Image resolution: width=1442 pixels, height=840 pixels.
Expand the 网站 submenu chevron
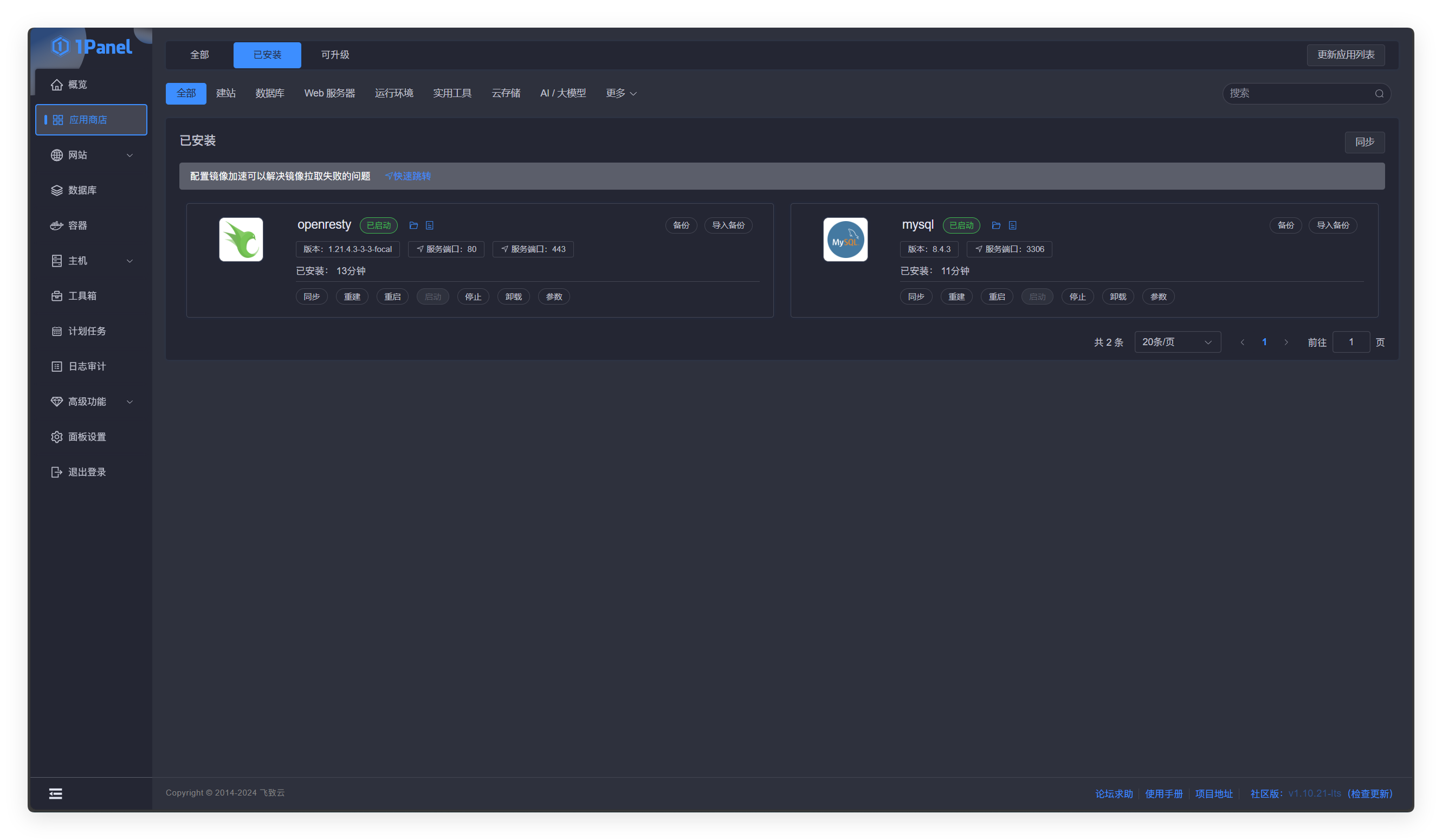pos(130,155)
